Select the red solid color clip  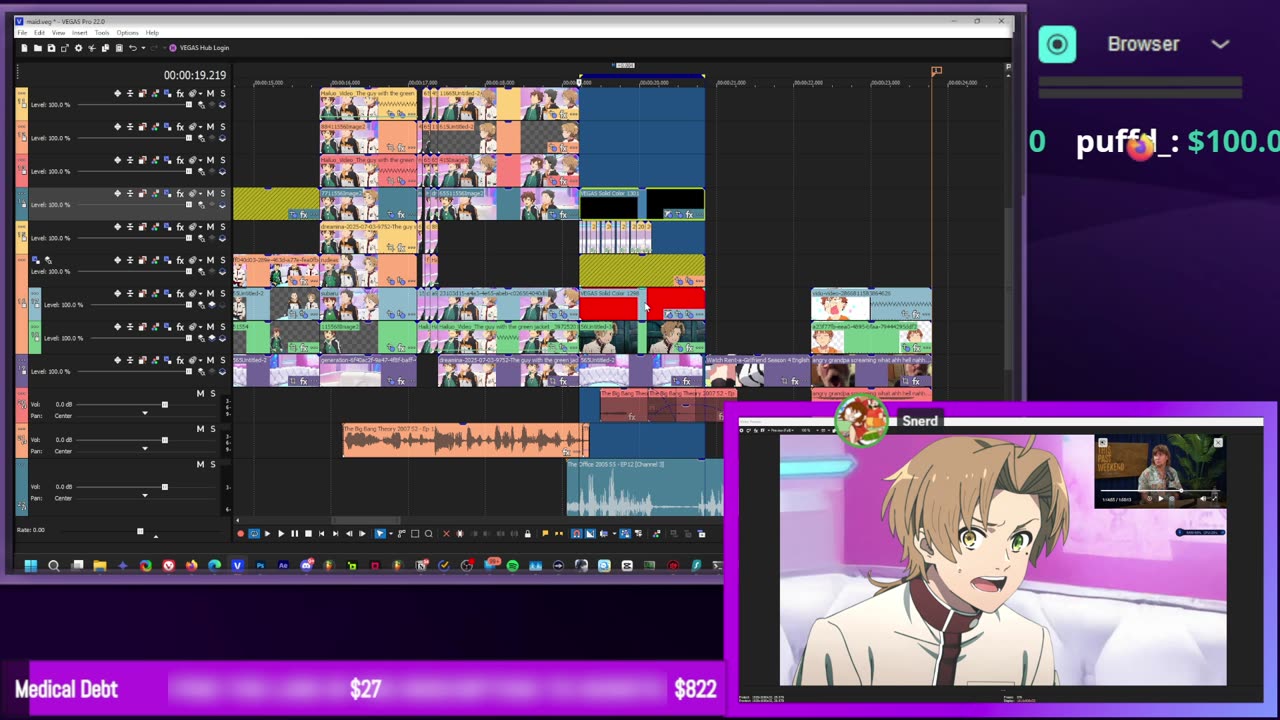click(642, 305)
